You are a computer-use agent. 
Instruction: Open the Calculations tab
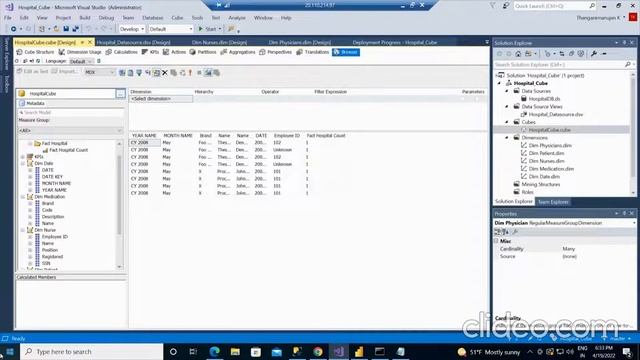pos(122,52)
